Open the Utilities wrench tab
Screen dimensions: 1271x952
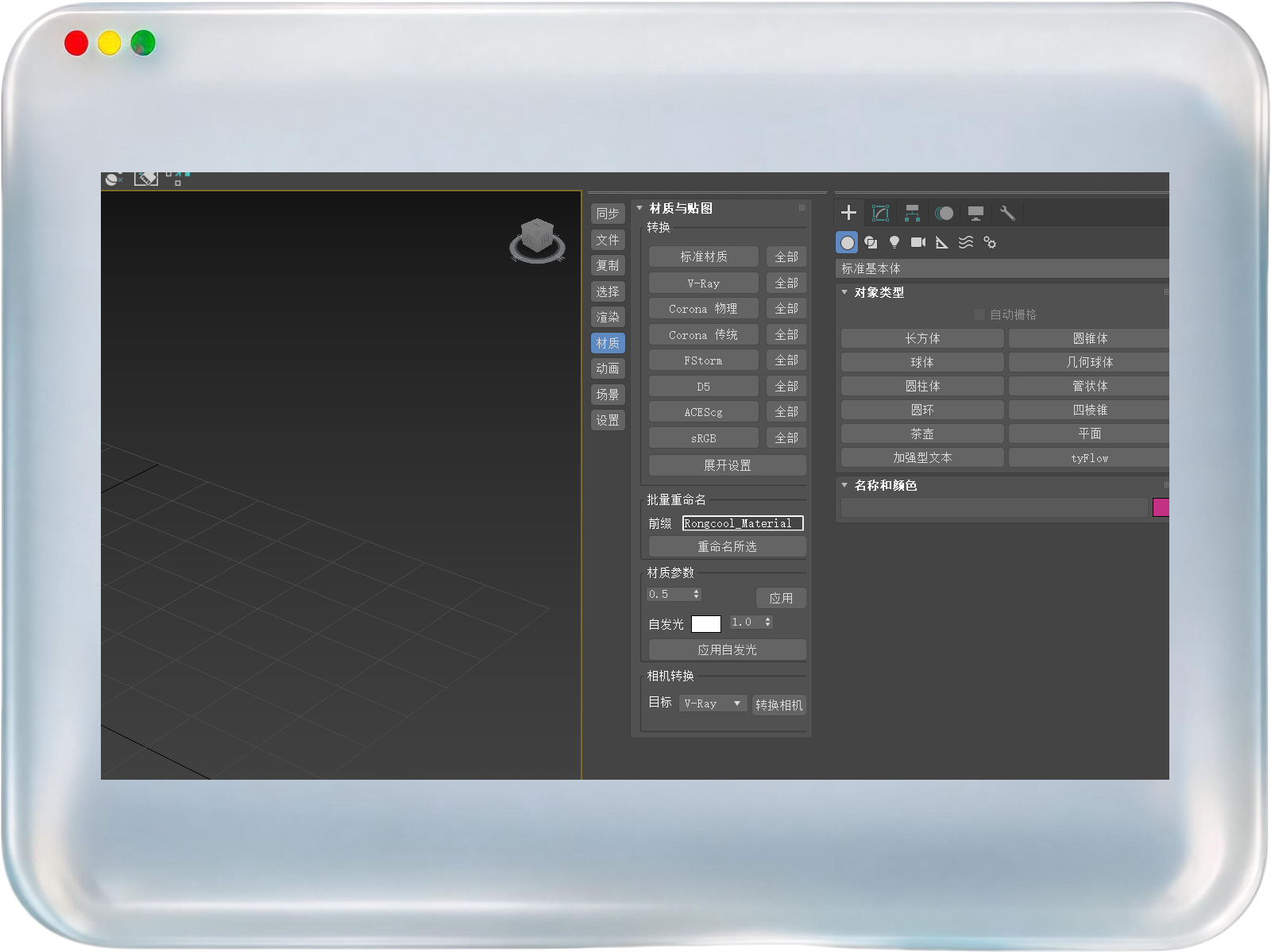[1007, 213]
